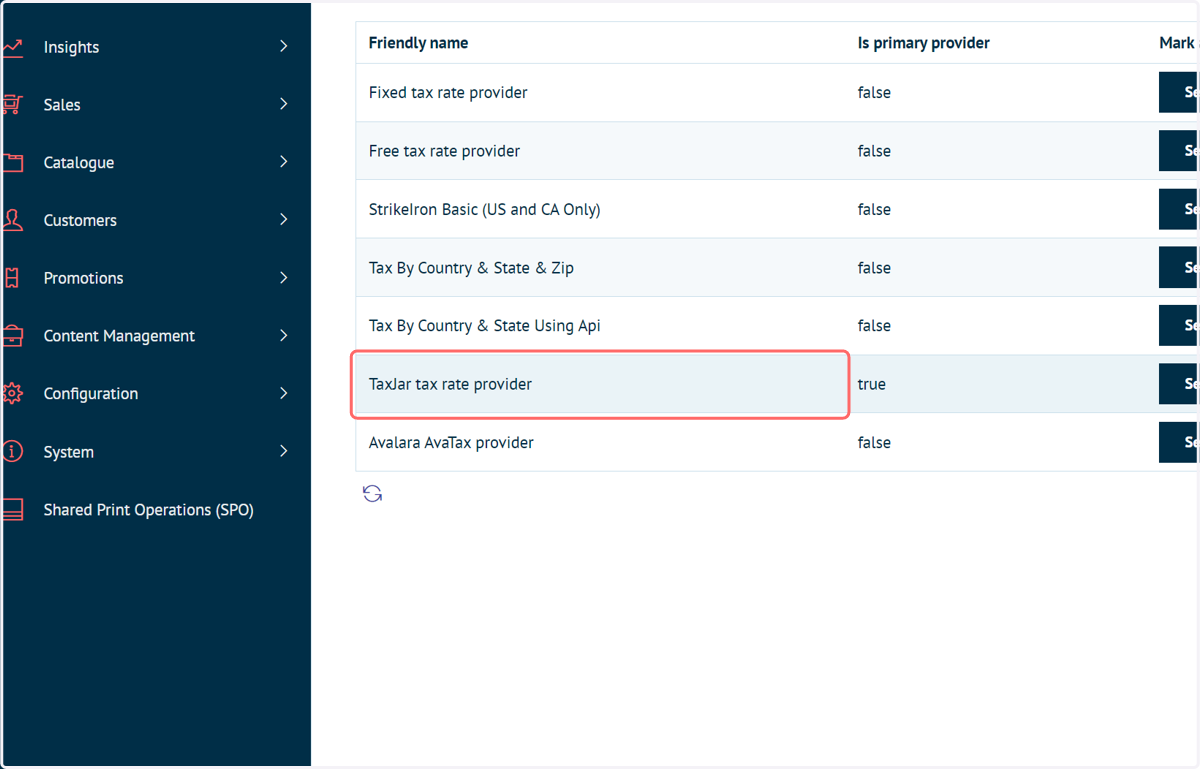The width and height of the screenshot is (1200, 769).
Task: Select StrikeIron Basic (US and CA Only)
Action: [x=484, y=209]
